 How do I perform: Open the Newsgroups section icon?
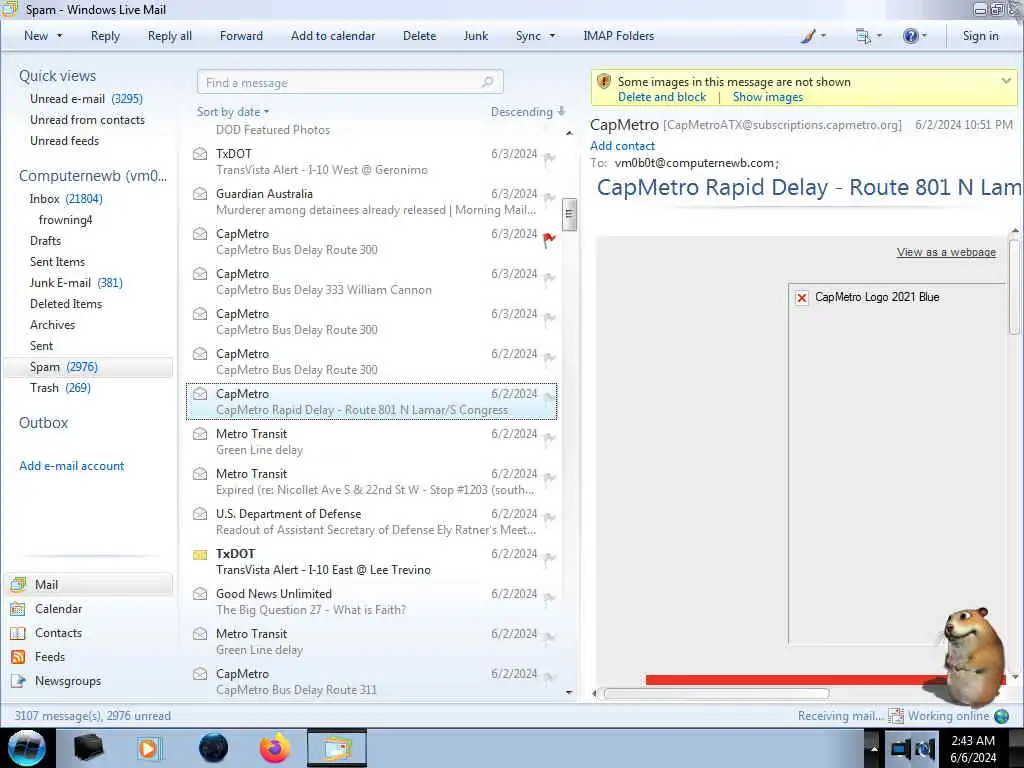click(18, 681)
